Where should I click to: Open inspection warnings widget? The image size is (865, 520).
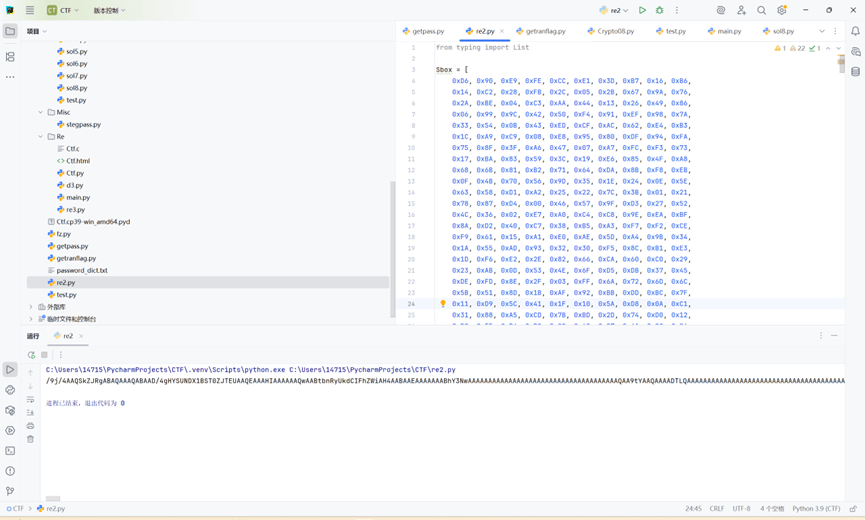tap(798, 49)
